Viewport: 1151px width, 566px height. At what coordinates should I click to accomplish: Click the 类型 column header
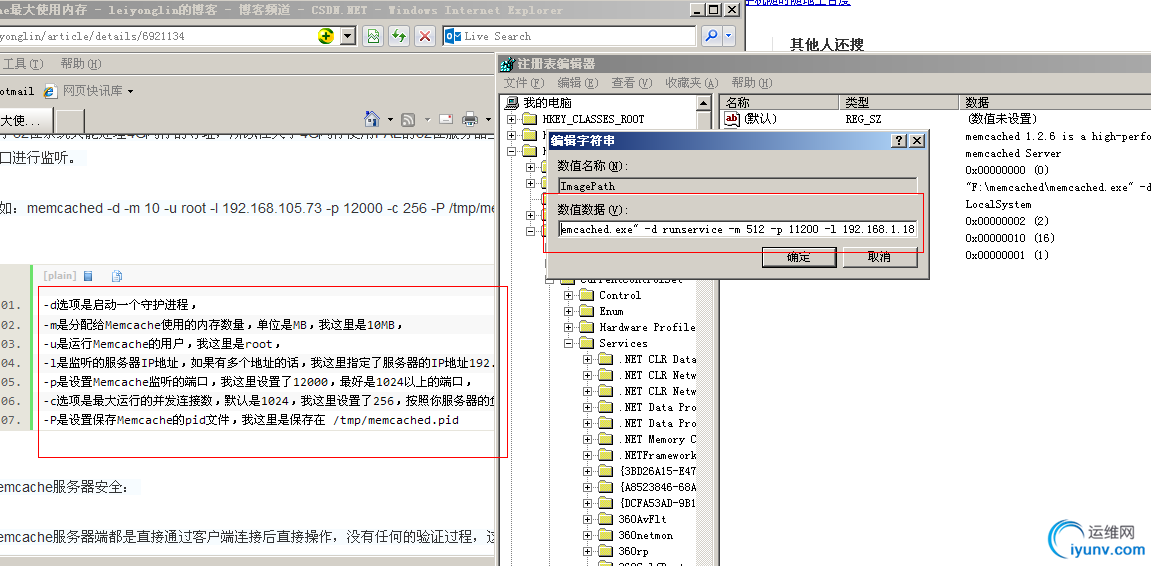point(899,103)
